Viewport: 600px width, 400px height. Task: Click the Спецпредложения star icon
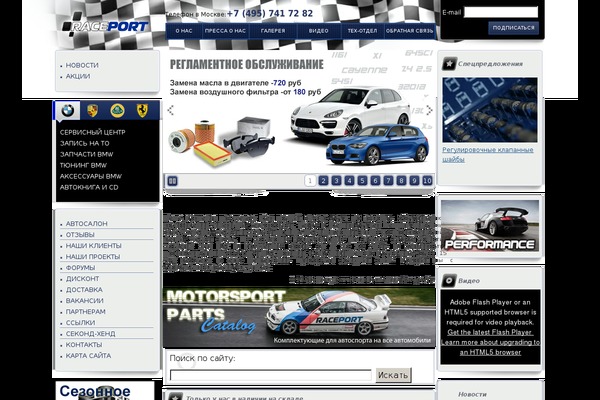pos(449,64)
